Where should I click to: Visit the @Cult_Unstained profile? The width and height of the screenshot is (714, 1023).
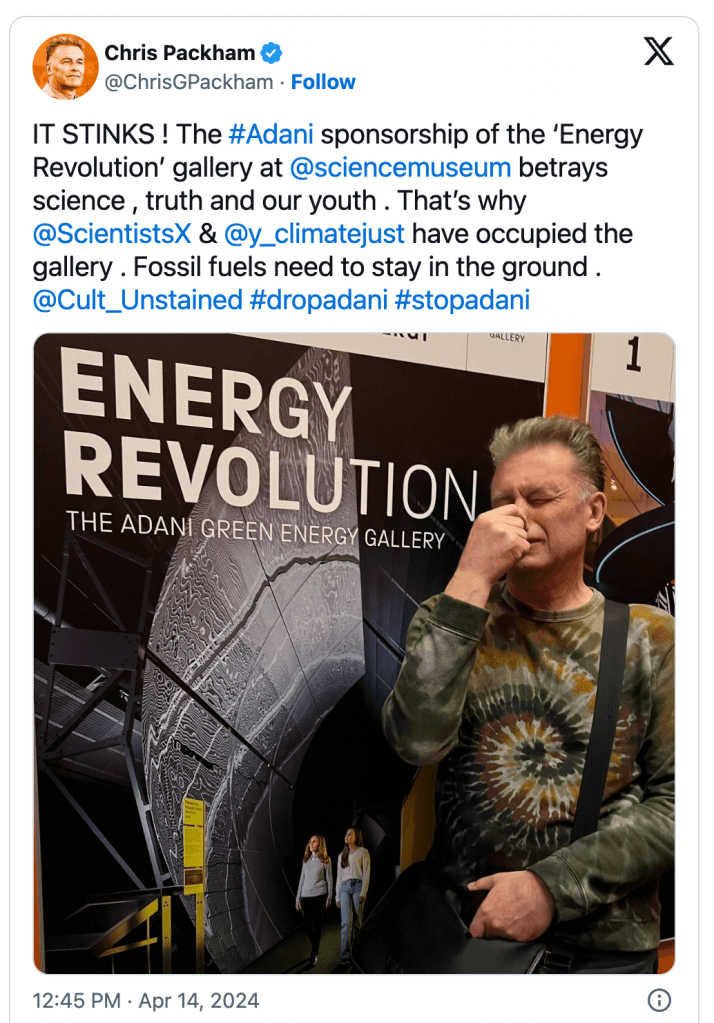[138, 300]
